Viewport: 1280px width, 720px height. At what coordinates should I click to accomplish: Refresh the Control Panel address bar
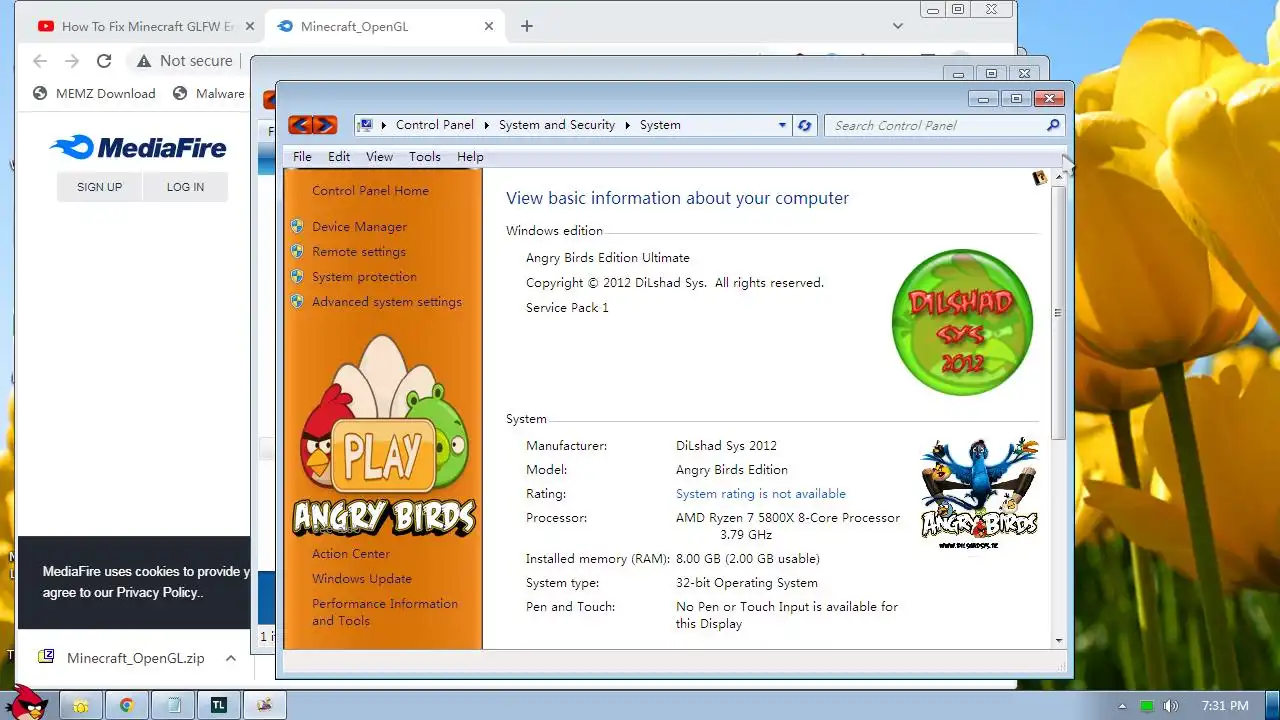coord(805,125)
